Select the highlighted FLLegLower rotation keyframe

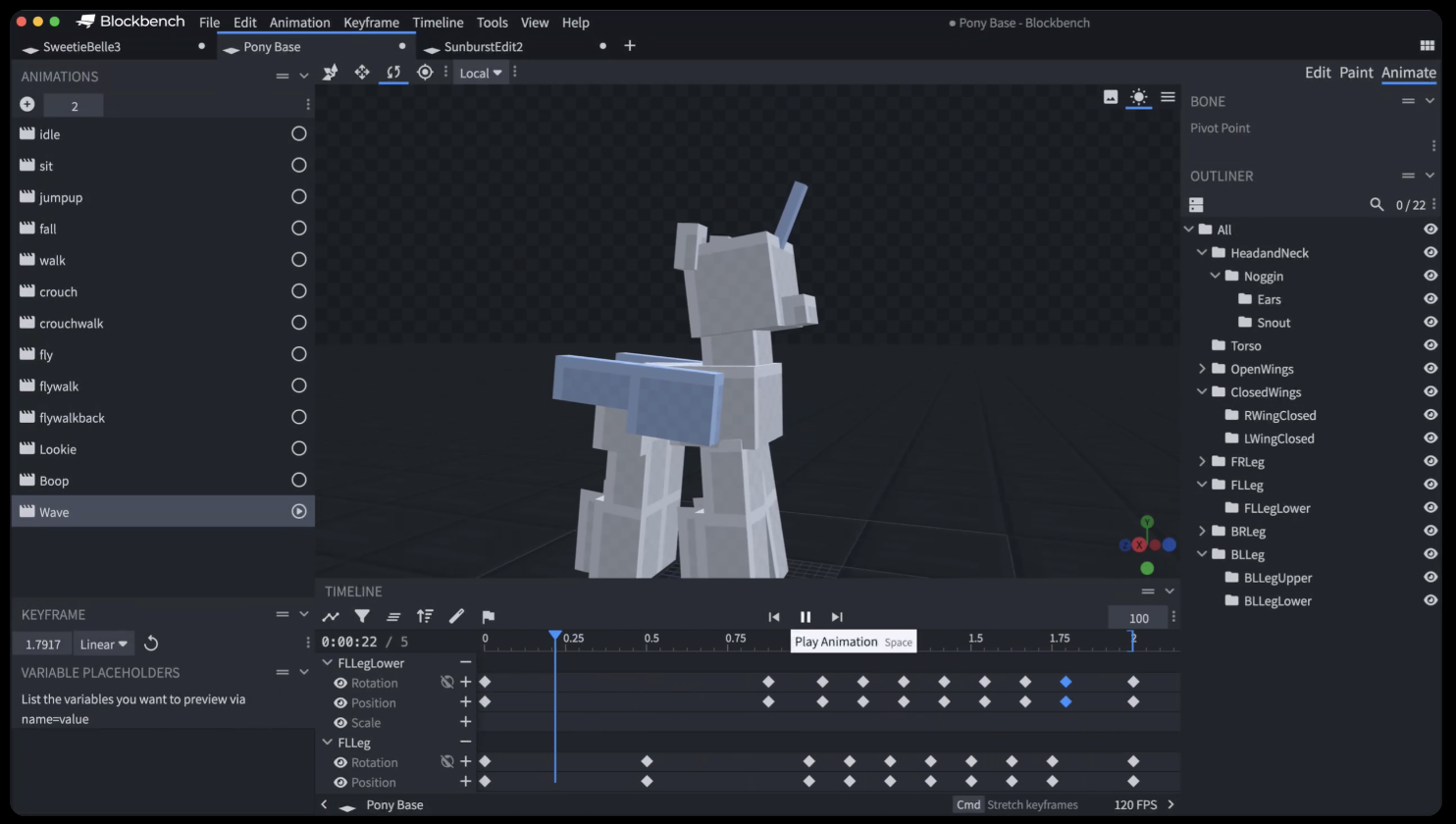[x=1066, y=682]
